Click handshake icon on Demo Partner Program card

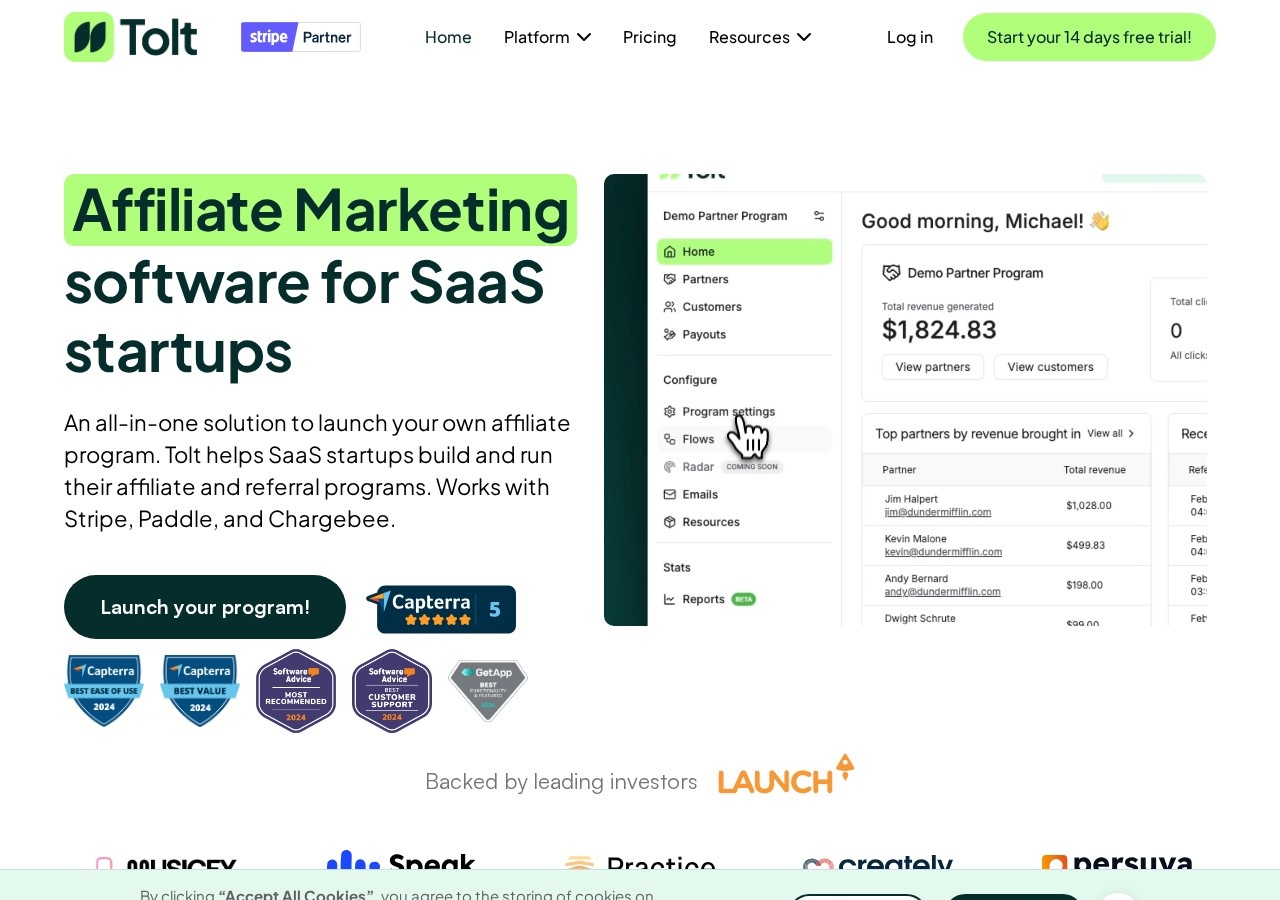tap(891, 272)
